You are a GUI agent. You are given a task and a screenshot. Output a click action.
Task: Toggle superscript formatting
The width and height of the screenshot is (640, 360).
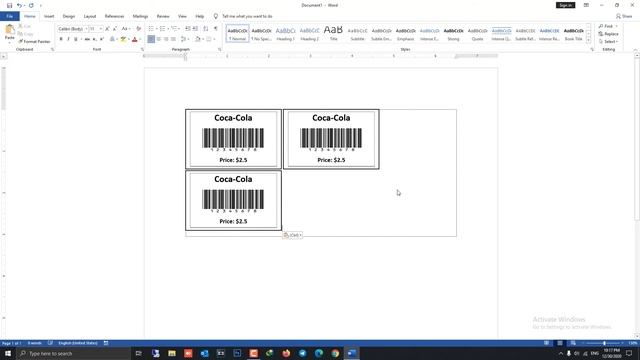[x=102, y=39]
